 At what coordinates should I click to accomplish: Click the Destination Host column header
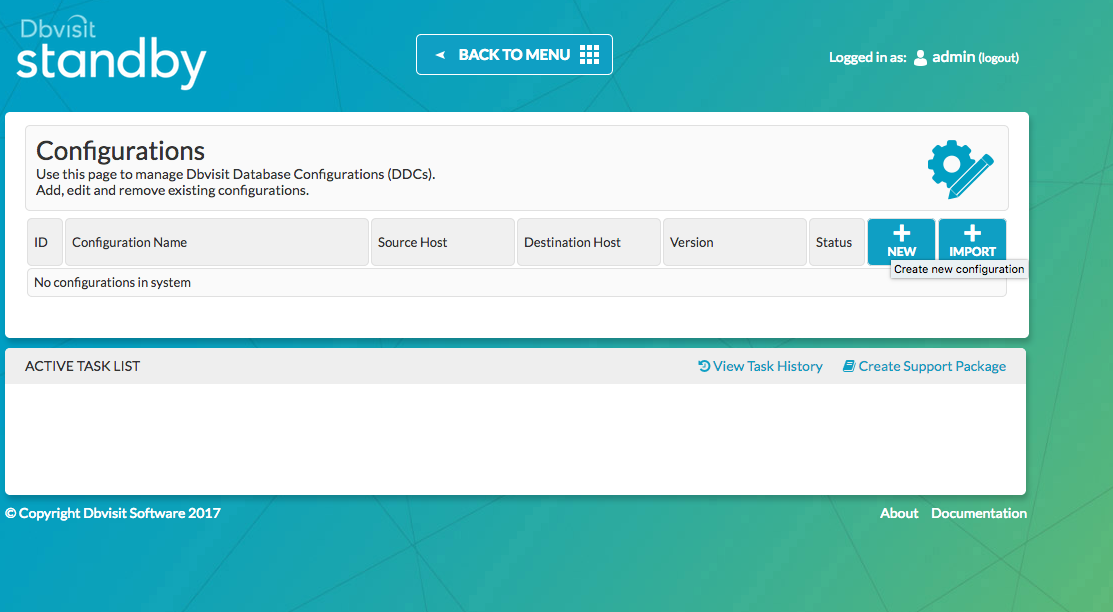(588, 242)
